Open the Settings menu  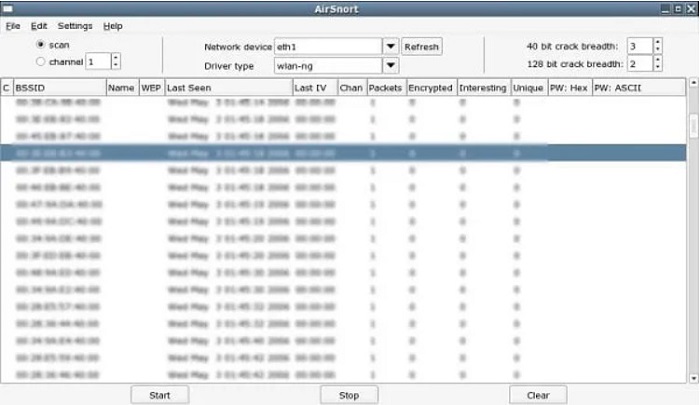(75, 26)
